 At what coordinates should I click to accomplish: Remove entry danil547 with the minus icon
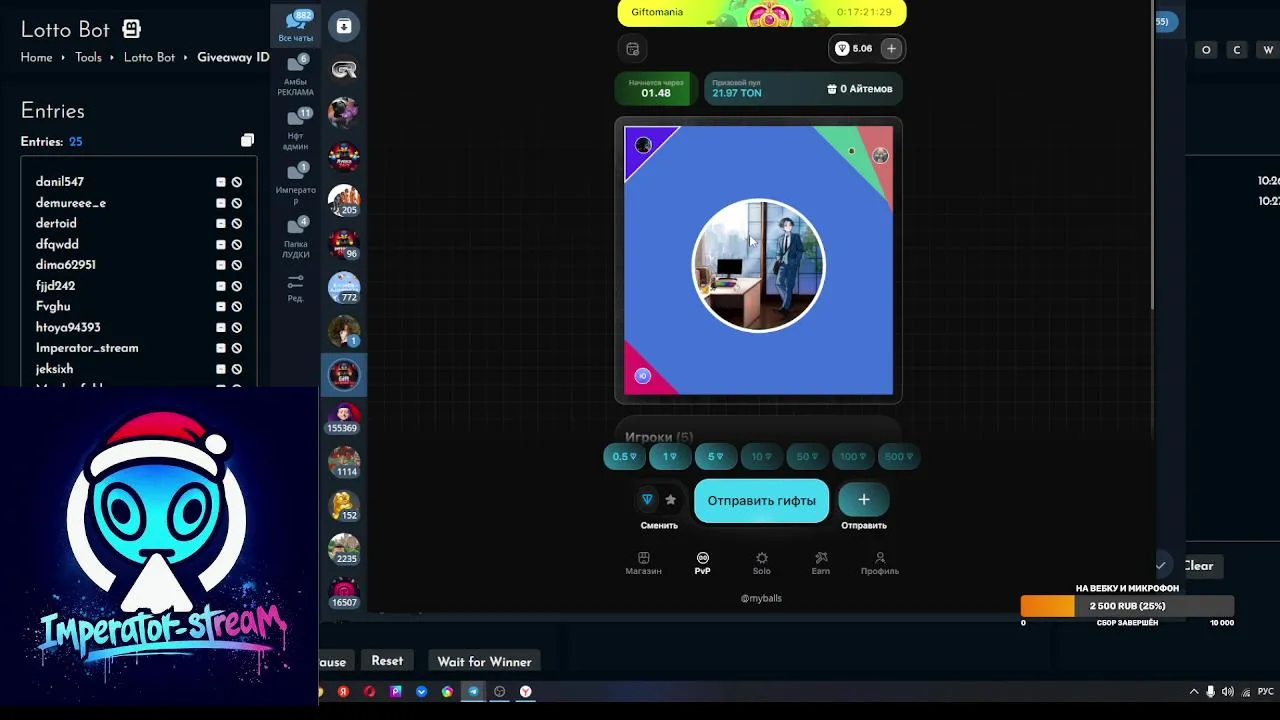(221, 182)
